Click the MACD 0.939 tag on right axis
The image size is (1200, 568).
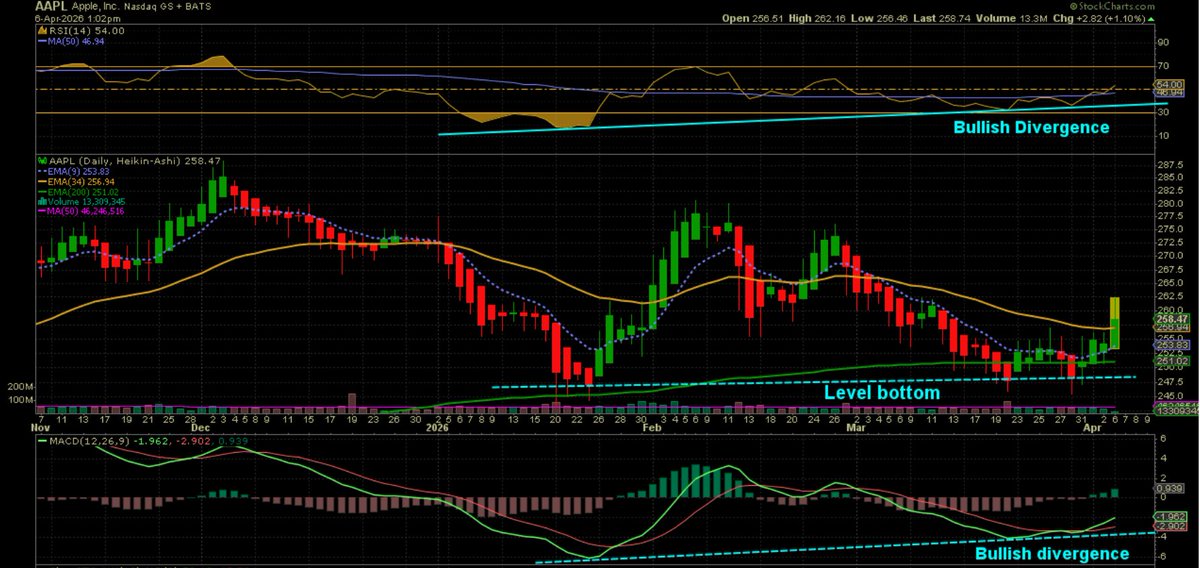pos(1167,488)
